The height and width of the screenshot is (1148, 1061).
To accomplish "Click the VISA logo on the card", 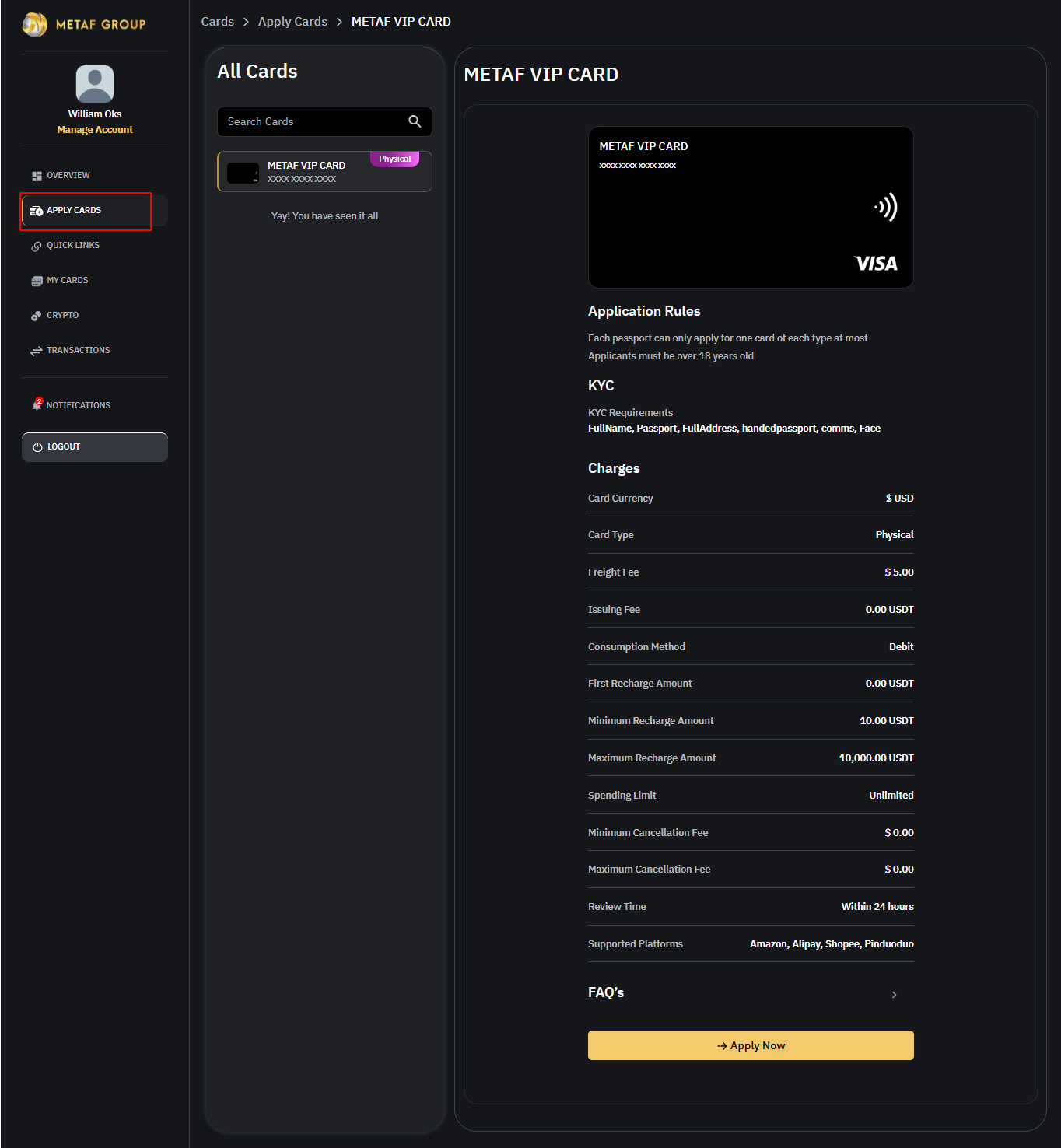I will point(876,264).
